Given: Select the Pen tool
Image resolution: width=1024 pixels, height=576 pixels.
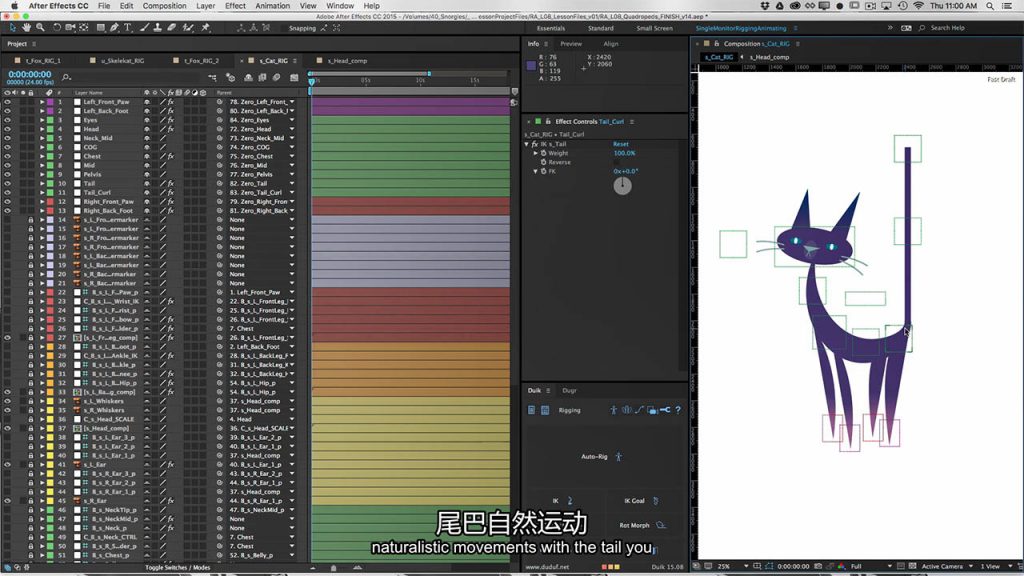Looking at the screenshot, I should click(114, 28).
